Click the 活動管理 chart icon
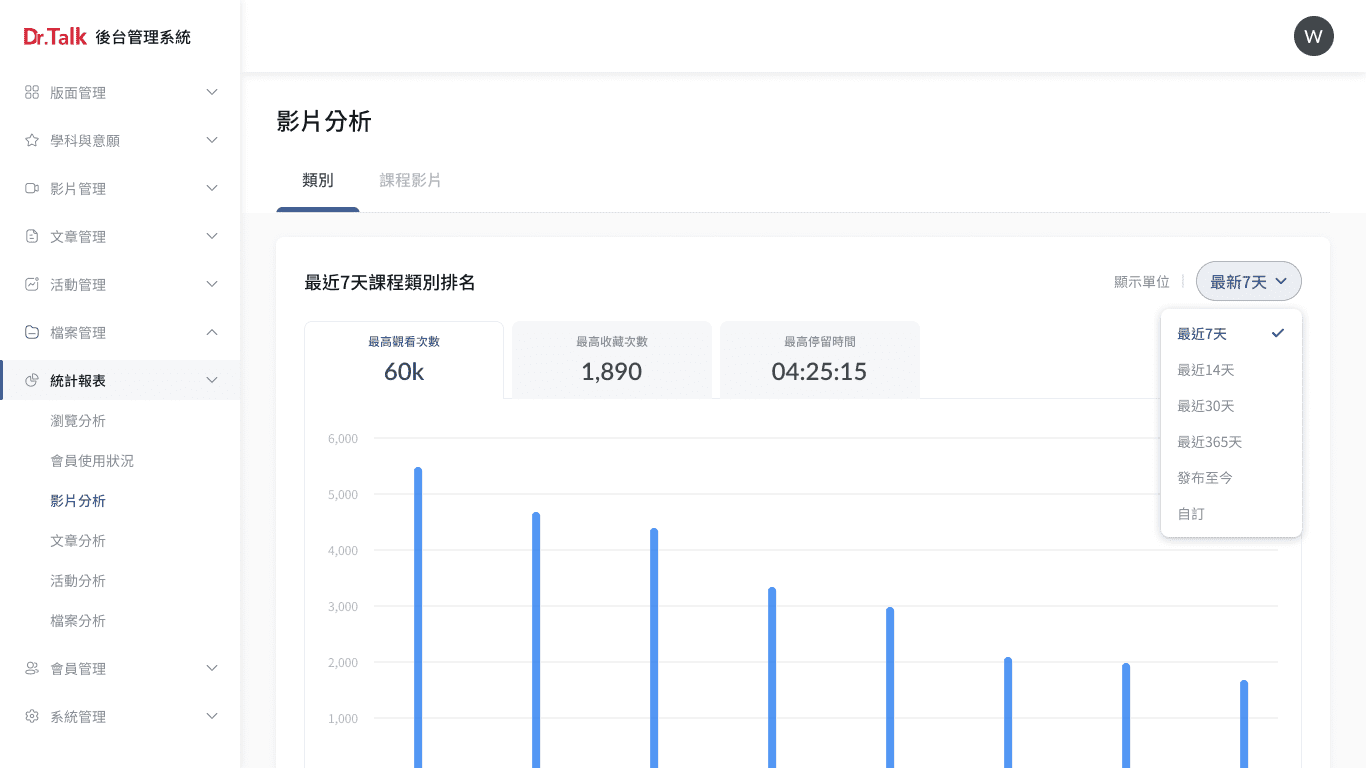The height and width of the screenshot is (768, 1366). click(x=32, y=284)
